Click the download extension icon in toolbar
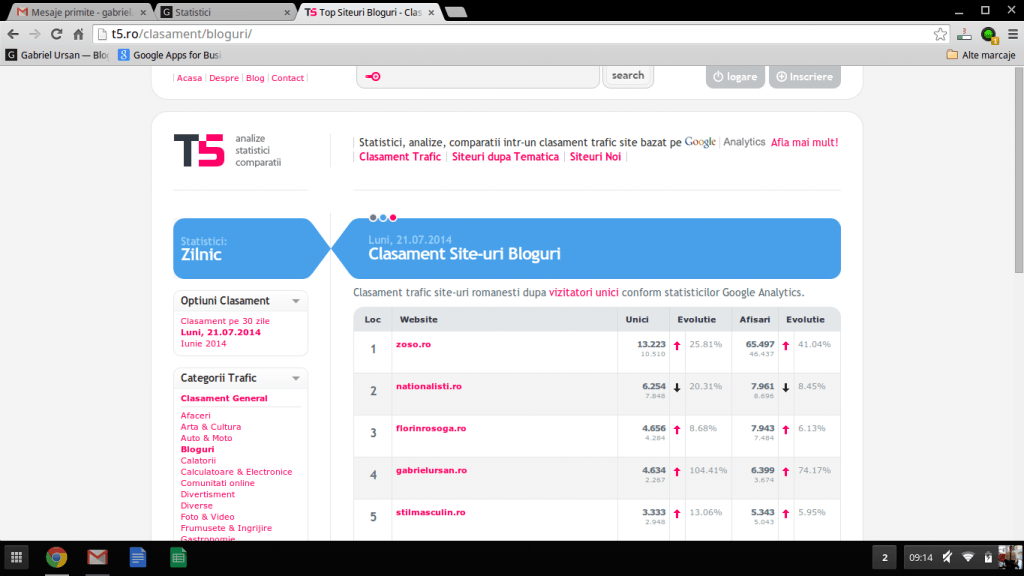This screenshot has width=1024, height=576. point(964,34)
